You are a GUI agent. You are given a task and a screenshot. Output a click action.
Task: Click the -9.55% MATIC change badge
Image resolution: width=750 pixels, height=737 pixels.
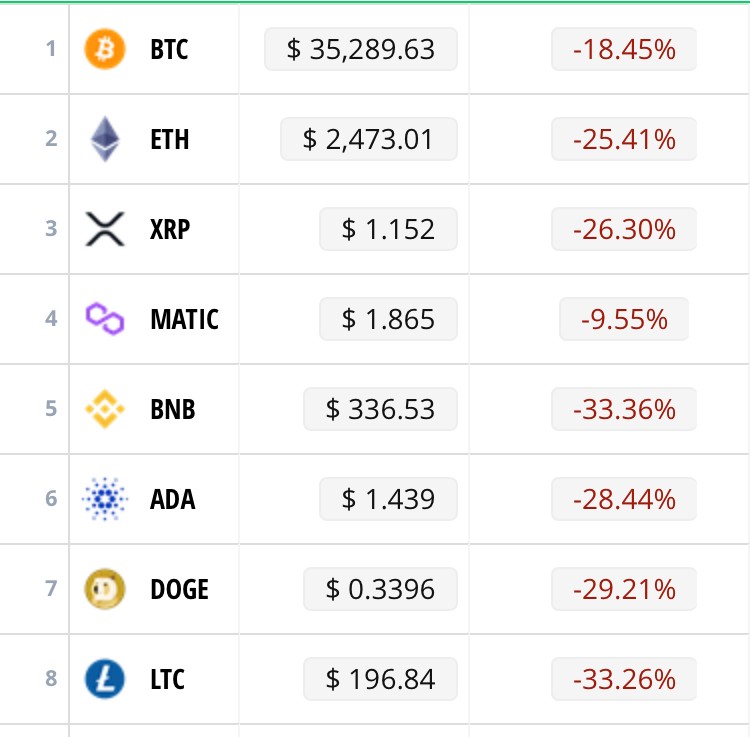624,319
